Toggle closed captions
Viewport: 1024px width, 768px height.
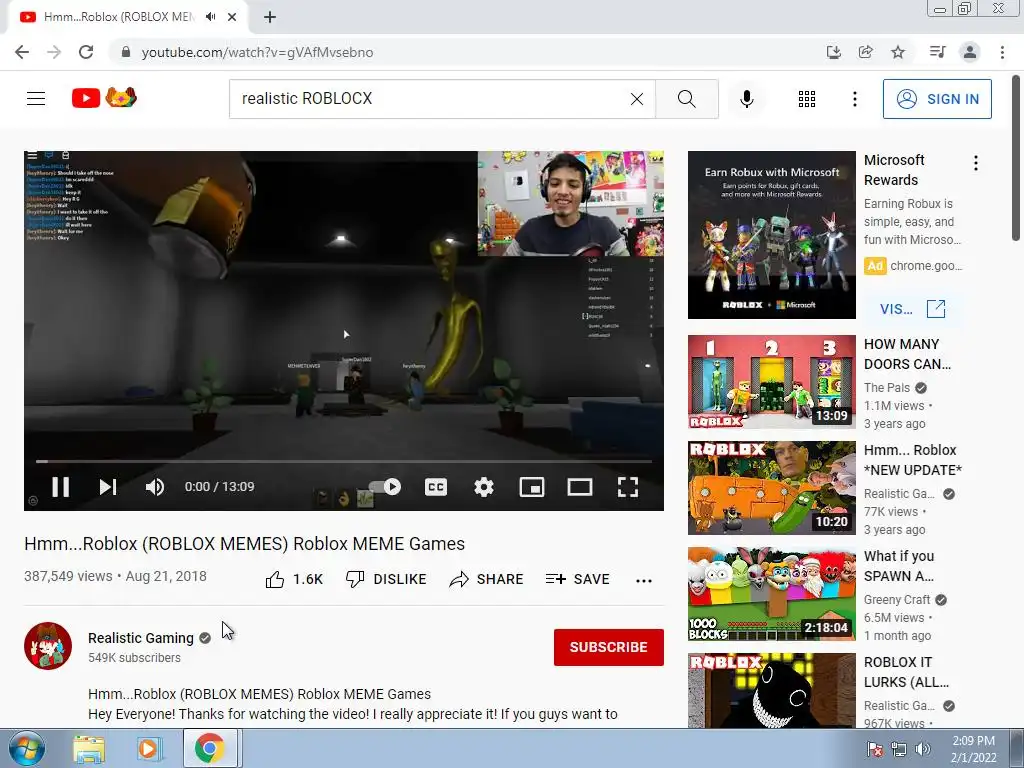click(436, 487)
